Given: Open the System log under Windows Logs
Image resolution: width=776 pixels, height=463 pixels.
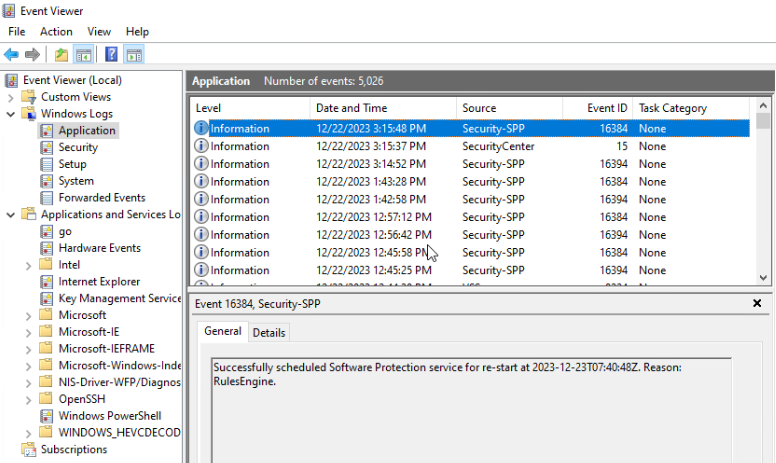Looking at the screenshot, I should (76, 181).
